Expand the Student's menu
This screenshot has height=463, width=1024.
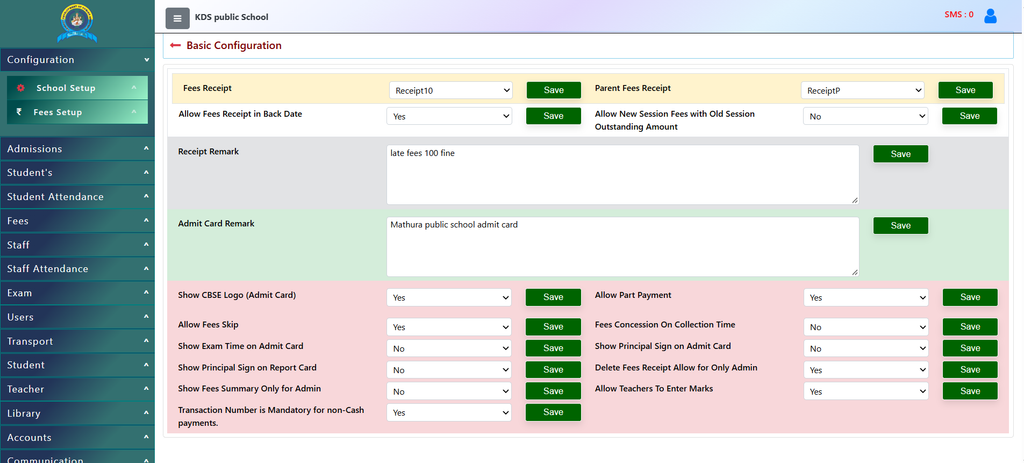pyautogui.click(x=77, y=173)
